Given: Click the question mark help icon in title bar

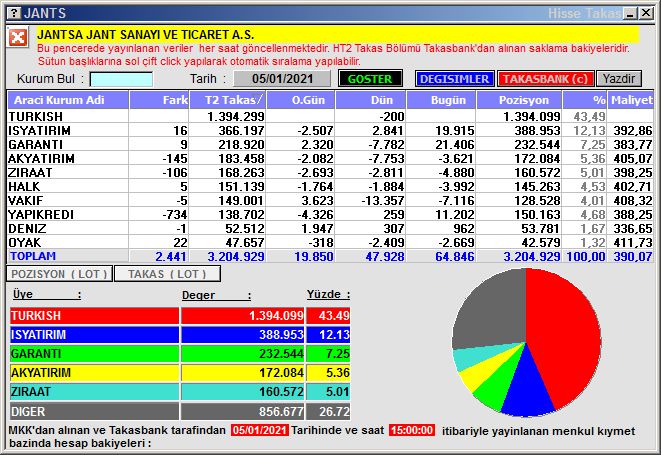Looking at the screenshot, I should tap(14, 13).
